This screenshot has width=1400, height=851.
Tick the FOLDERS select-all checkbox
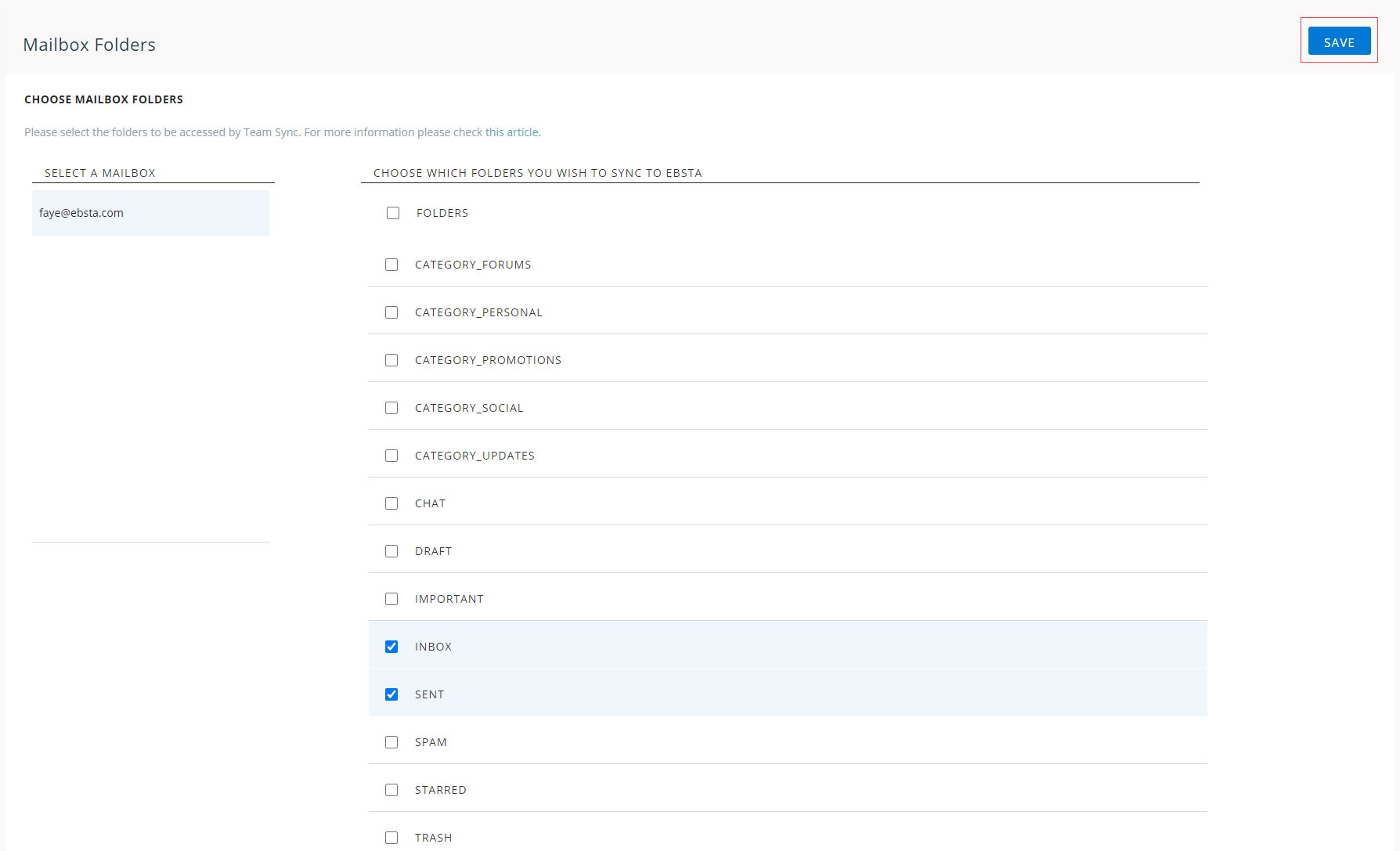[x=393, y=213]
